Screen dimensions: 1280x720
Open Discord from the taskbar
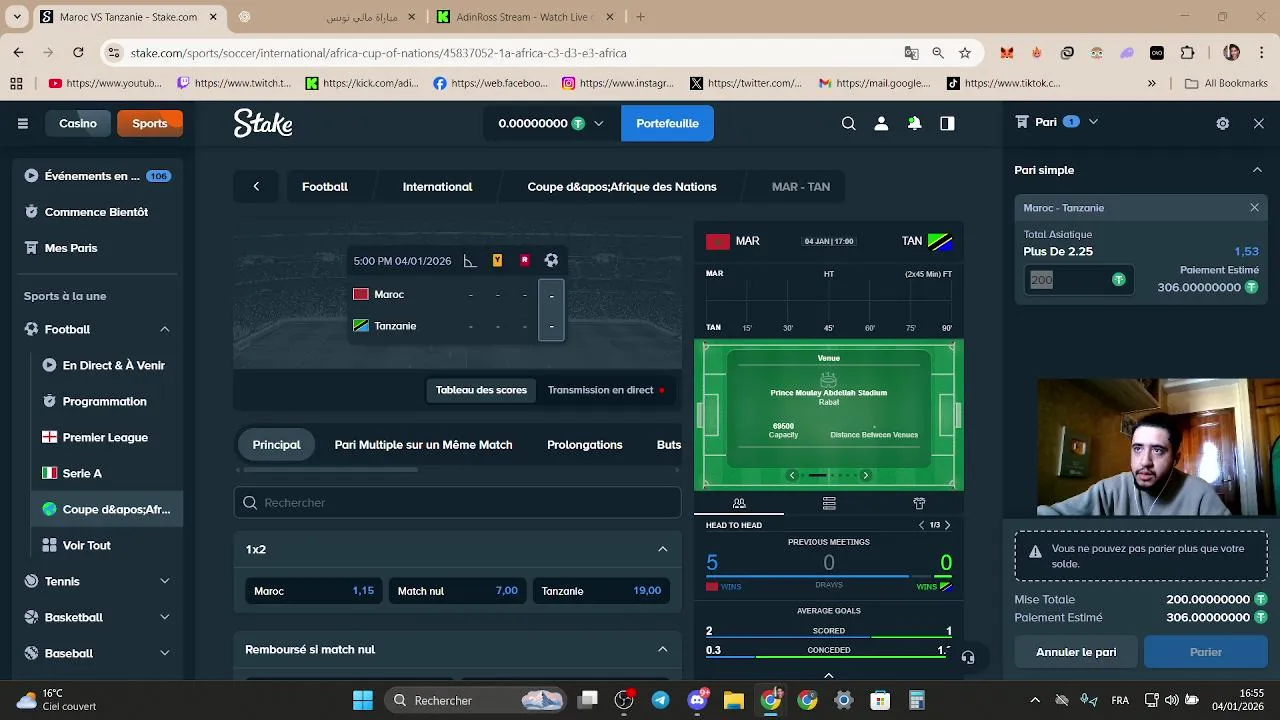click(697, 700)
